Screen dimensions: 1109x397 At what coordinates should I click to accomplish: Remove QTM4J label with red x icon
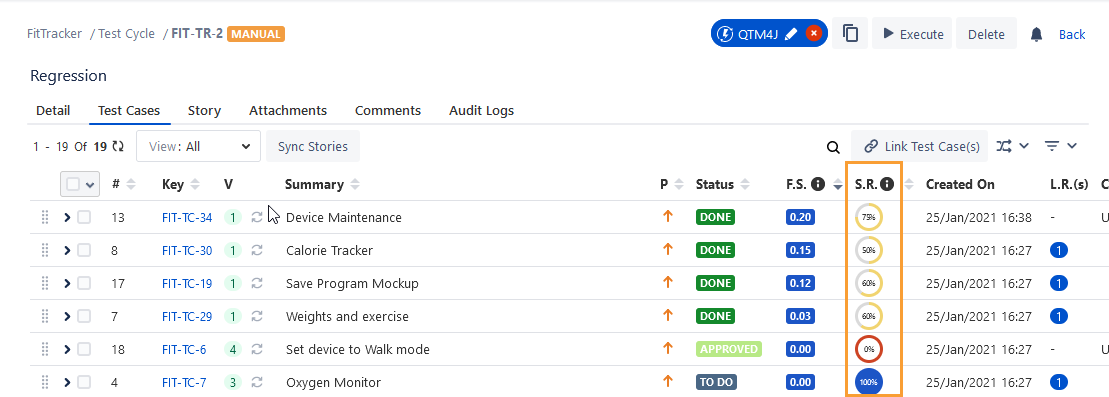click(813, 33)
